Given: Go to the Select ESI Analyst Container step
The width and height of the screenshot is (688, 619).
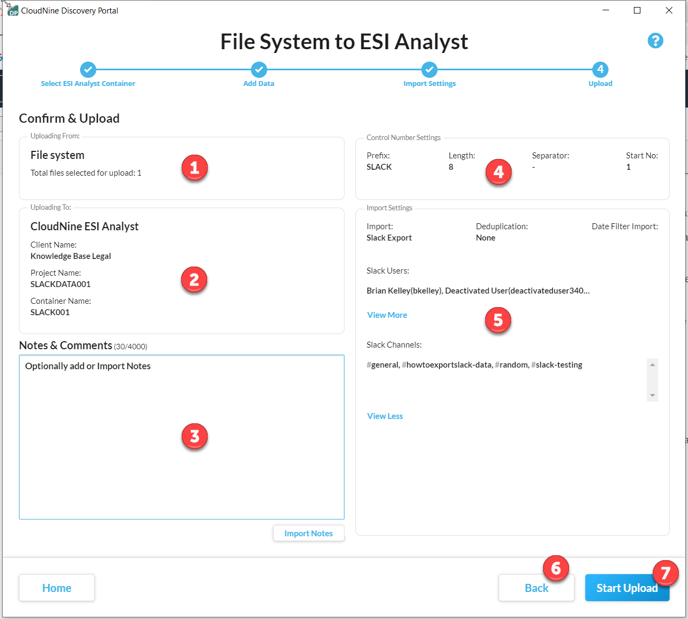Looking at the screenshot, I should (88, 69).
